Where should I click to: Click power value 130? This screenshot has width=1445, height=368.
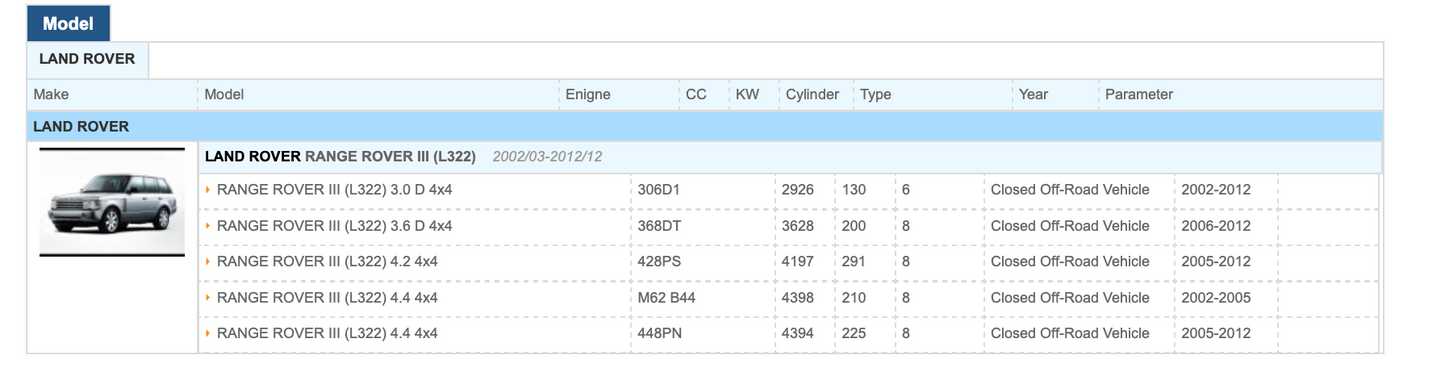point(854,190)
